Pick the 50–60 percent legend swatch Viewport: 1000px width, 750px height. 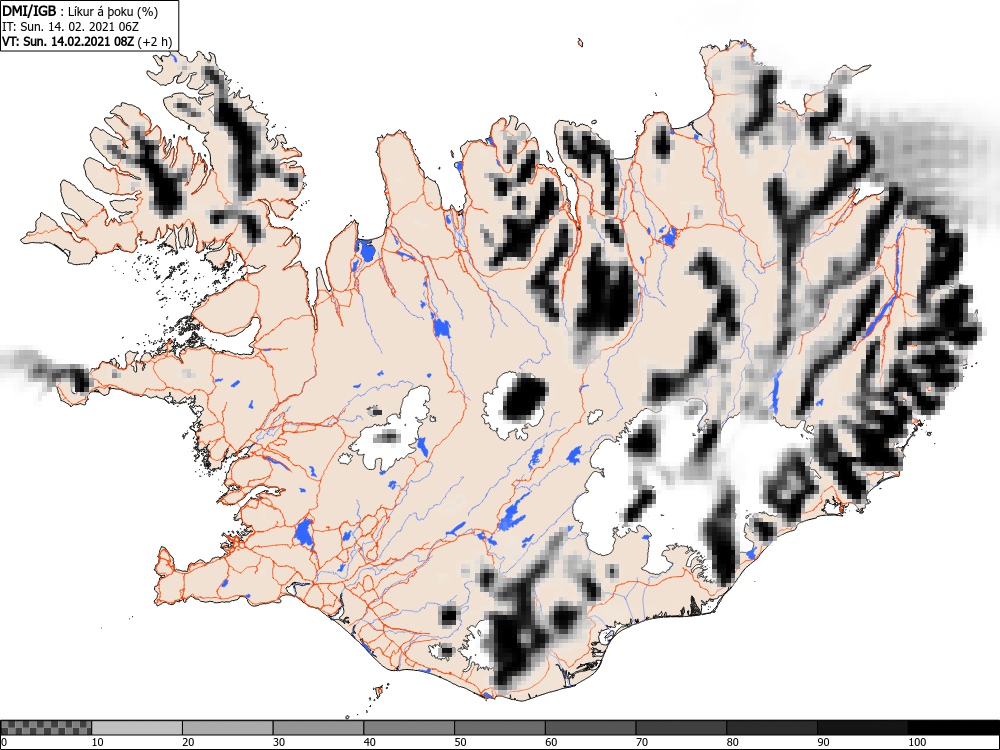[x=500, y=728]
